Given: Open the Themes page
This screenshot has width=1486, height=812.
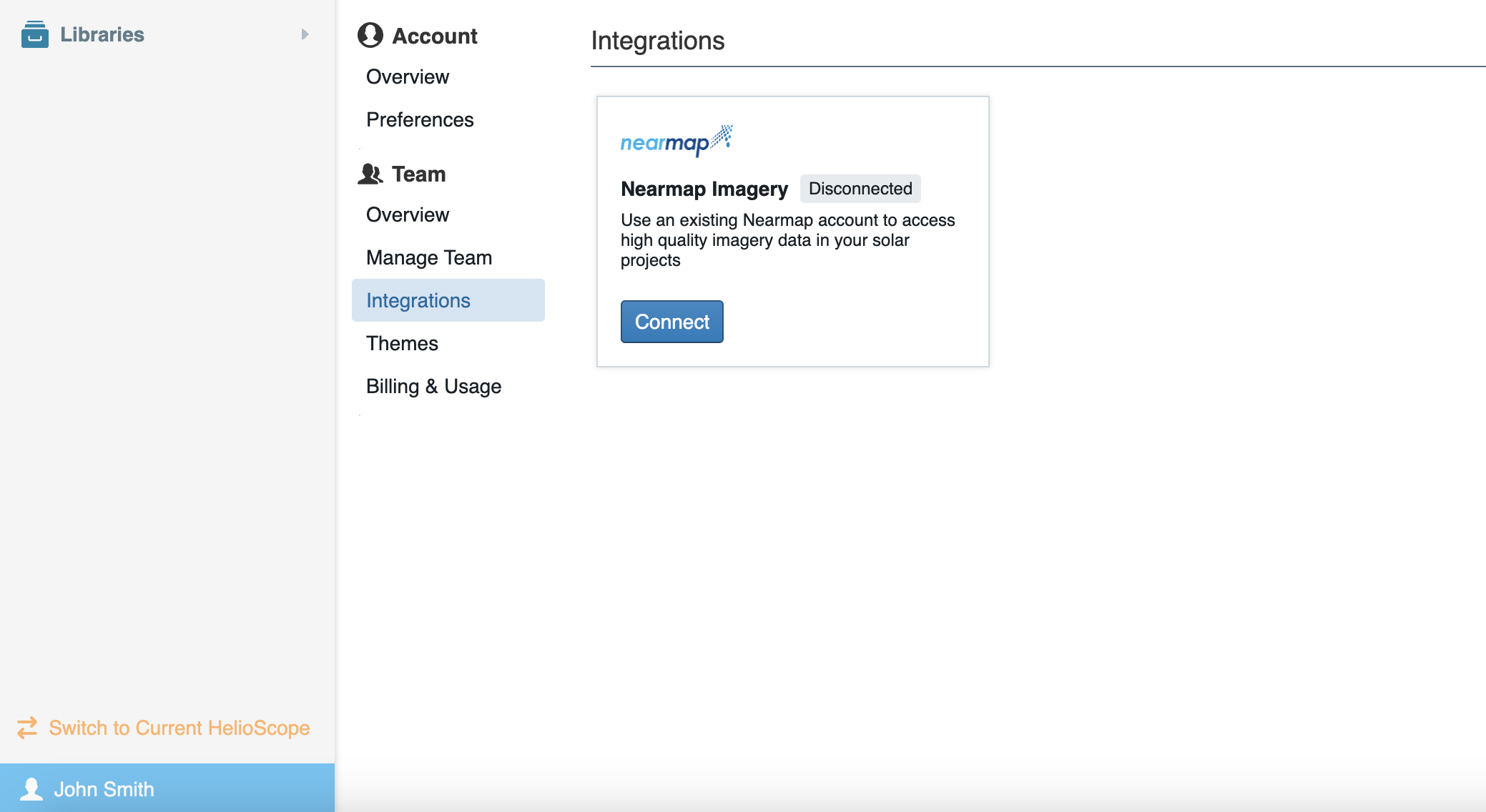Looking at the screenshot, I should [x=402, y=343].
